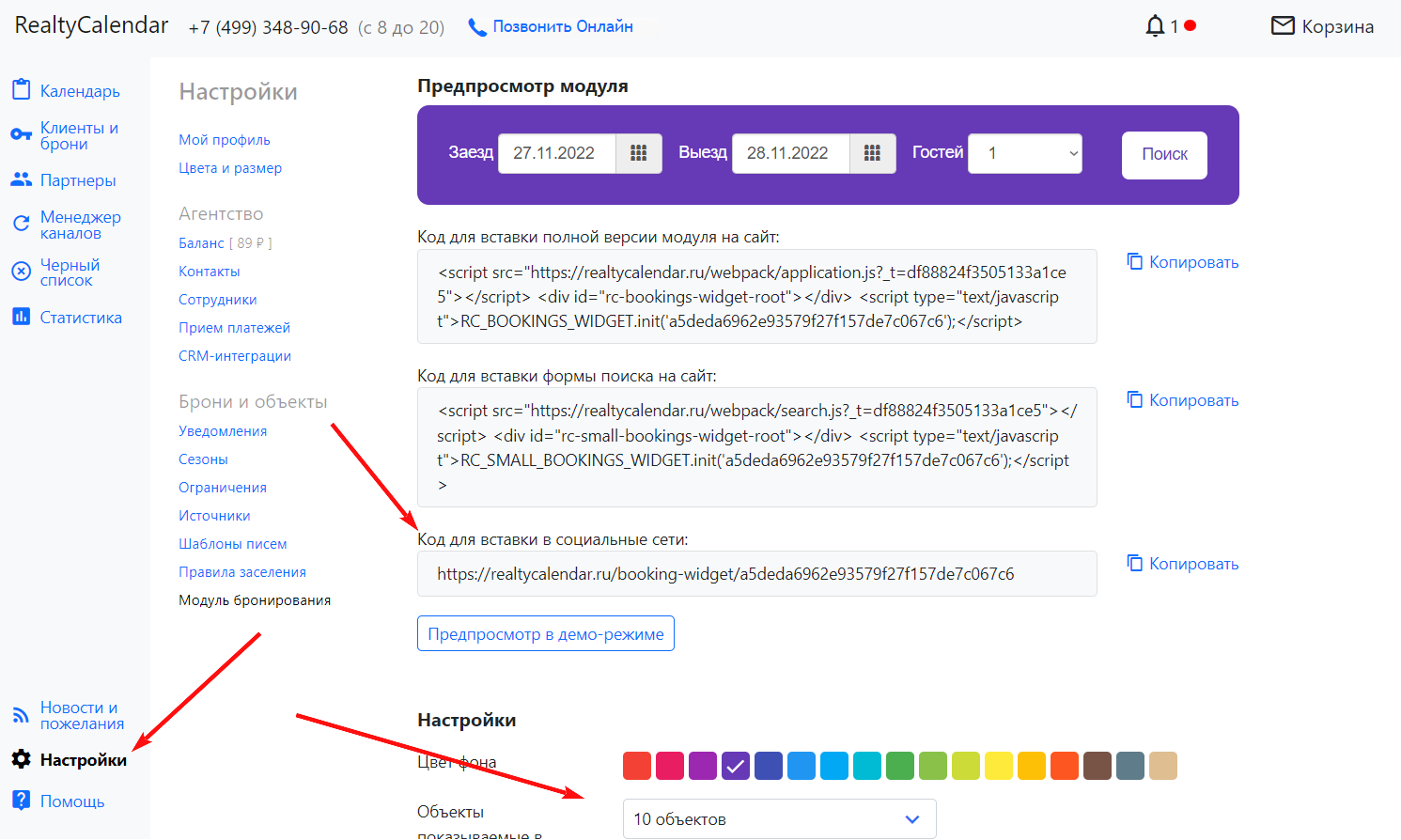Image resolution: width=1401 pixels, height=840 pixels.
Task: Open the Заезд calendar grid icon
Action: coord(639,153)
